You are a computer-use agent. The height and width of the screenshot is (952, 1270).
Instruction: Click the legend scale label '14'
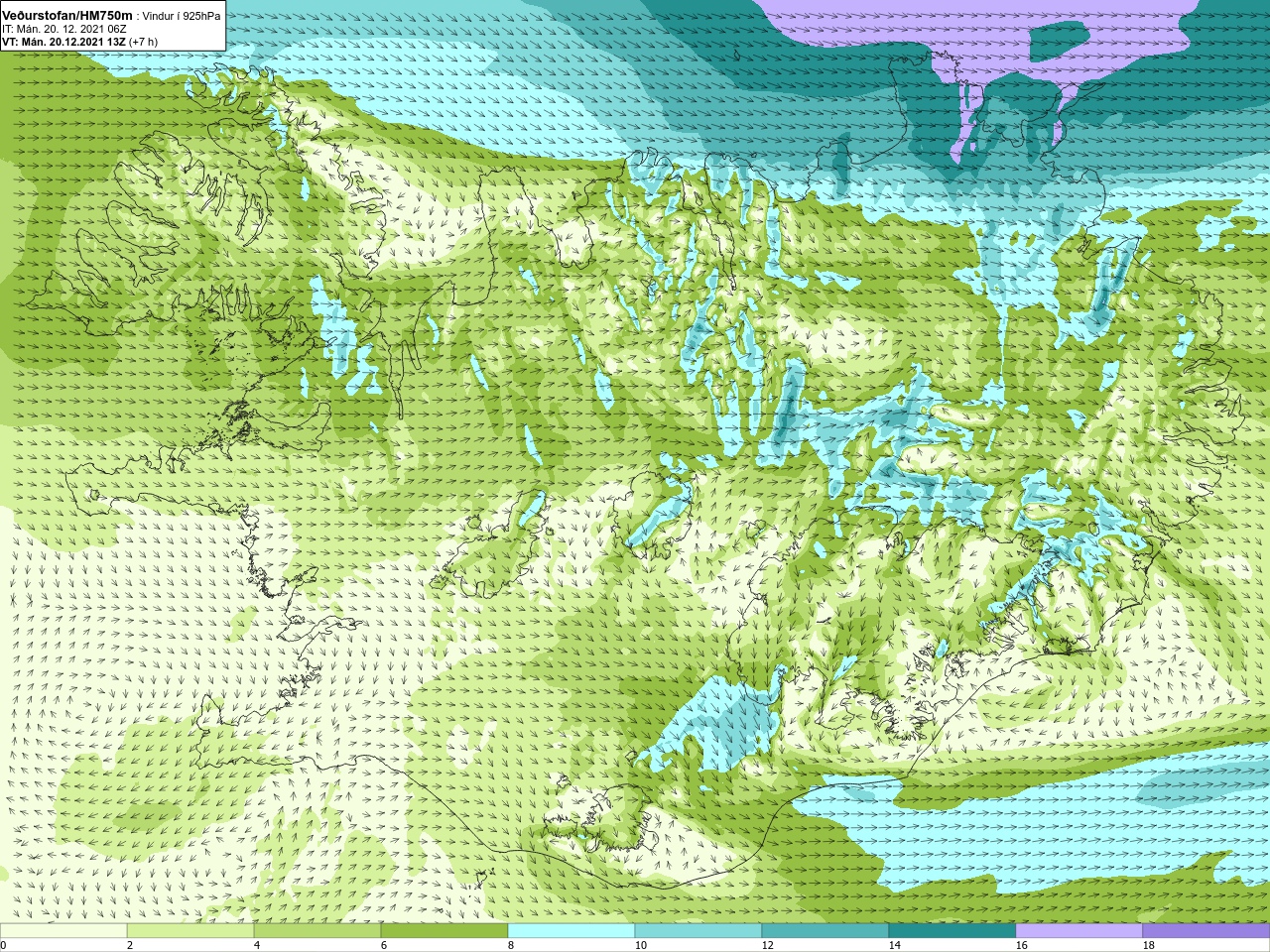(895, 945)
